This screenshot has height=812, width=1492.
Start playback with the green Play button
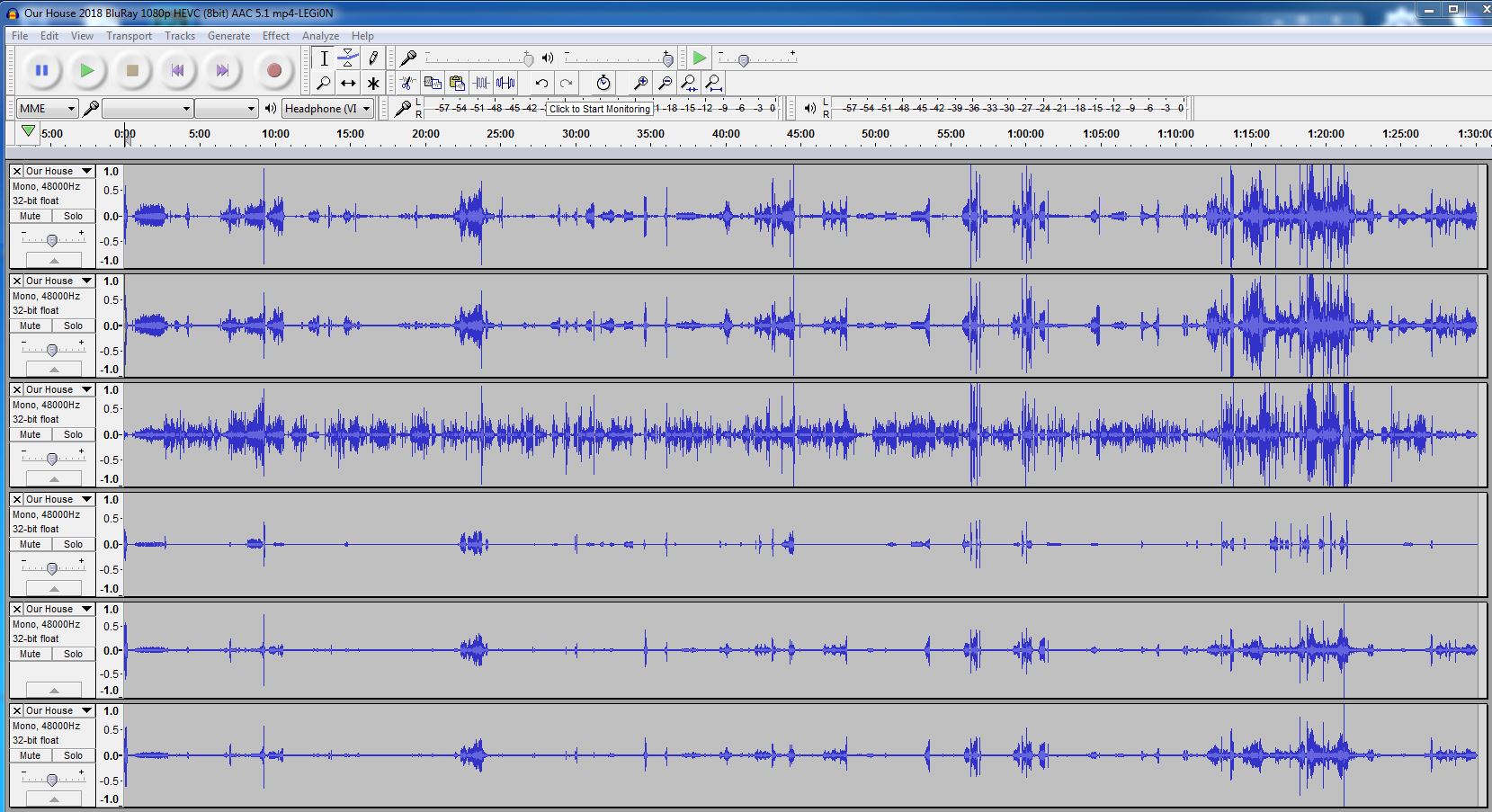click(86, 70)
